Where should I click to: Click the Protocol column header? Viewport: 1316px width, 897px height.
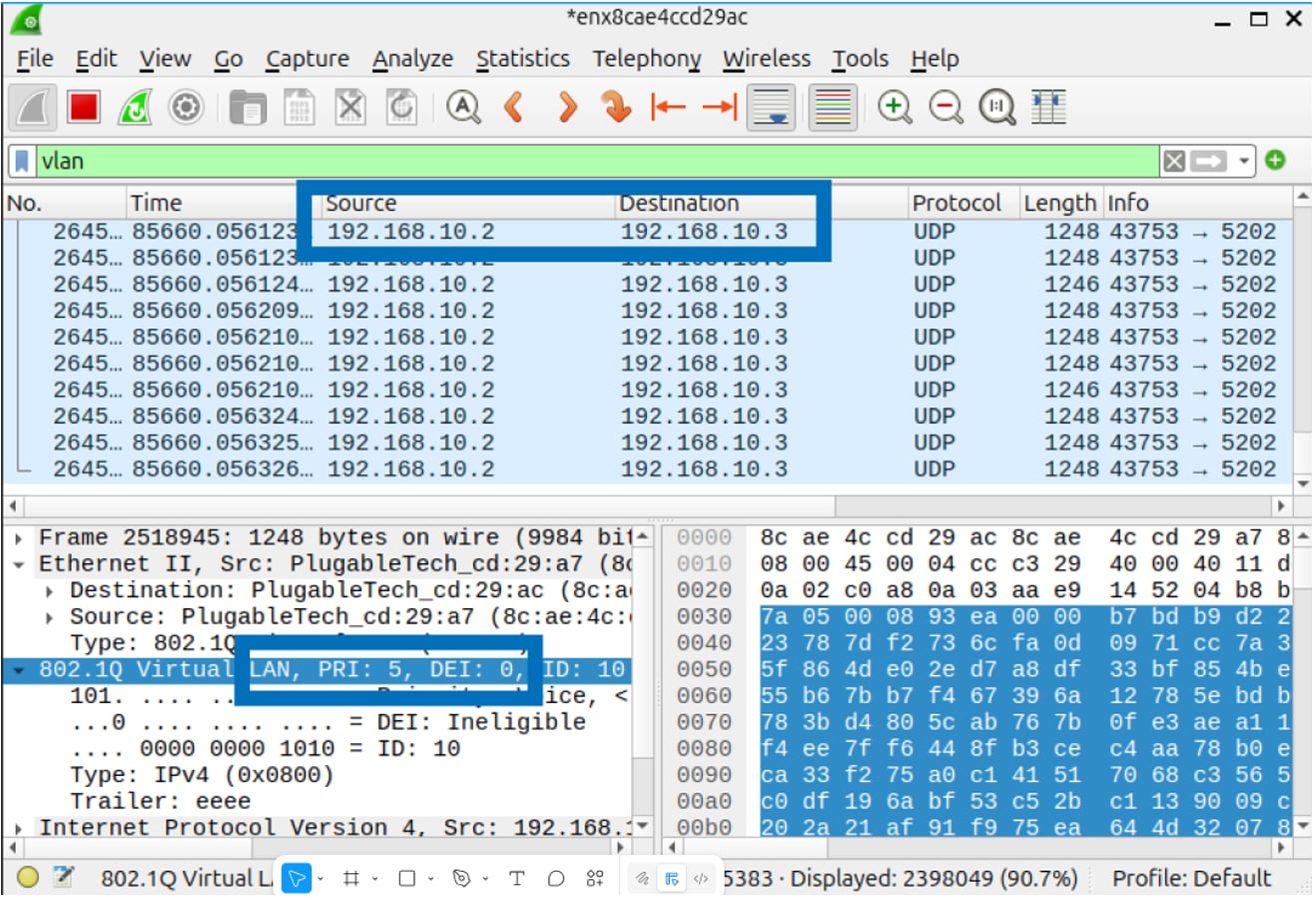tap(956, 203)
